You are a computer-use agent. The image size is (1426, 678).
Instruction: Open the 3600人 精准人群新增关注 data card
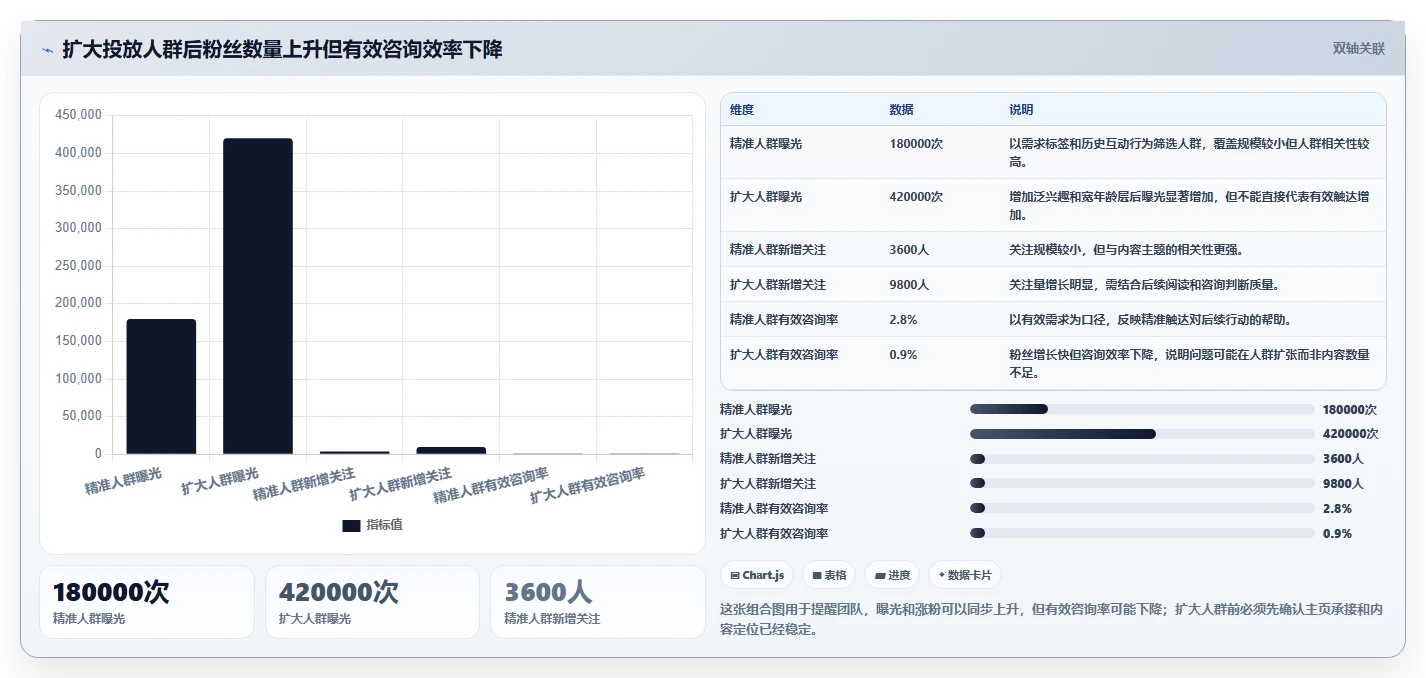coord(598,602)
